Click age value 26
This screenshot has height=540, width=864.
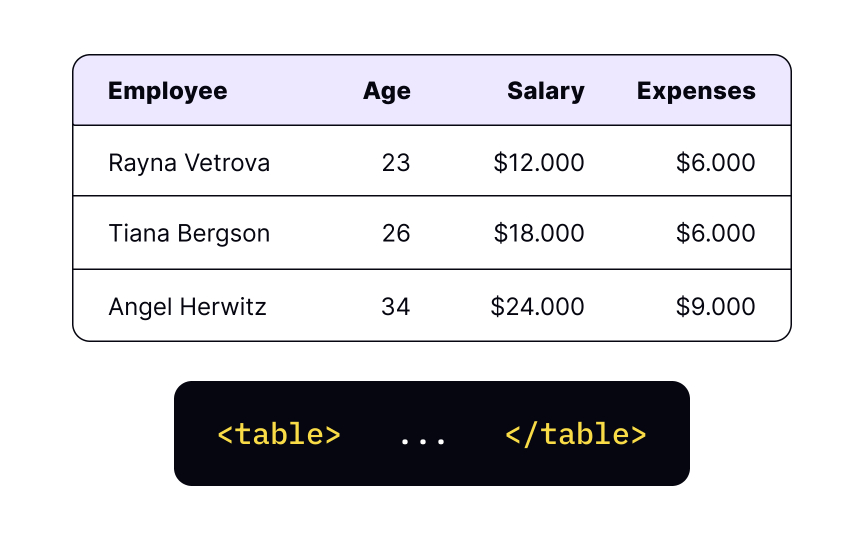coord(396,234)
